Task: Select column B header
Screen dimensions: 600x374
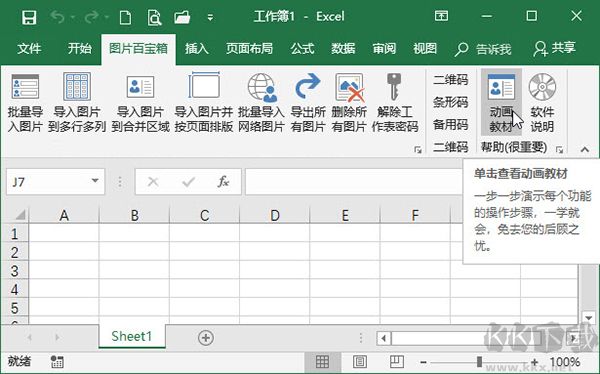Action: click(x=134, y=215)
